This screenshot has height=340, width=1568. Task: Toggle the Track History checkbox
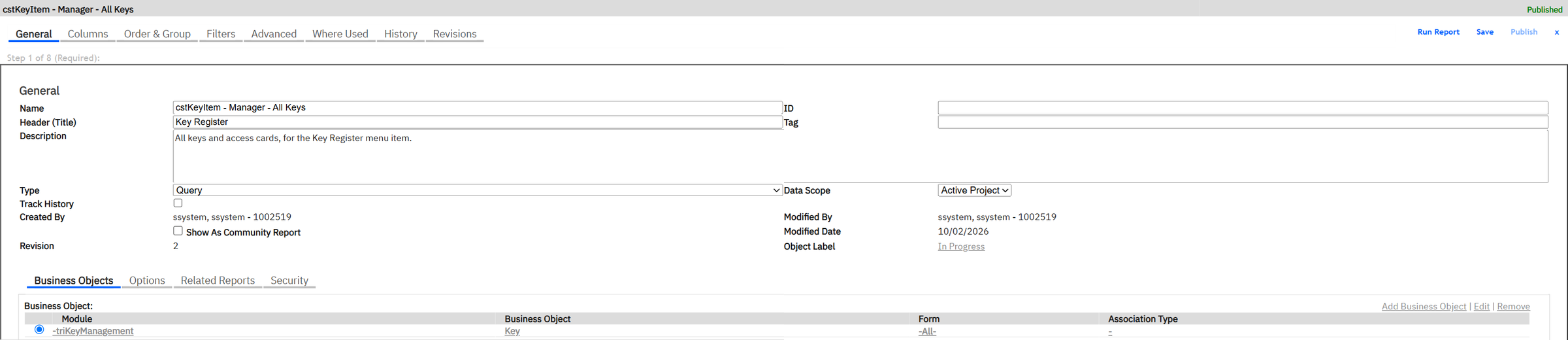[178, 203]
